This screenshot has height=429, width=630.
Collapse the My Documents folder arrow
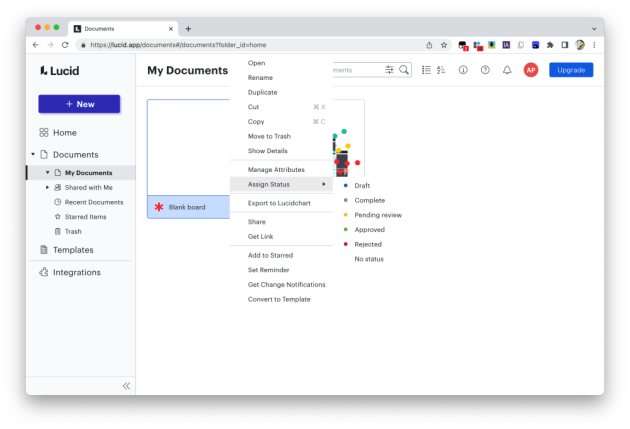pos(47,172)
